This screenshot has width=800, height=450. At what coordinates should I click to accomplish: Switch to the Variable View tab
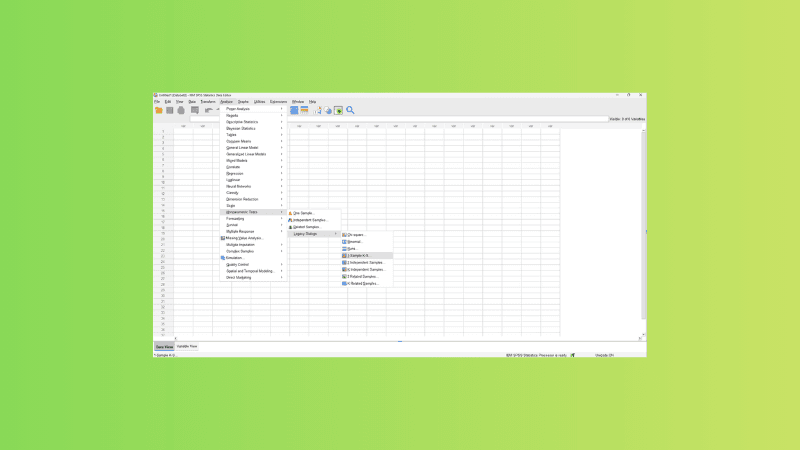(x=187, y=346)
